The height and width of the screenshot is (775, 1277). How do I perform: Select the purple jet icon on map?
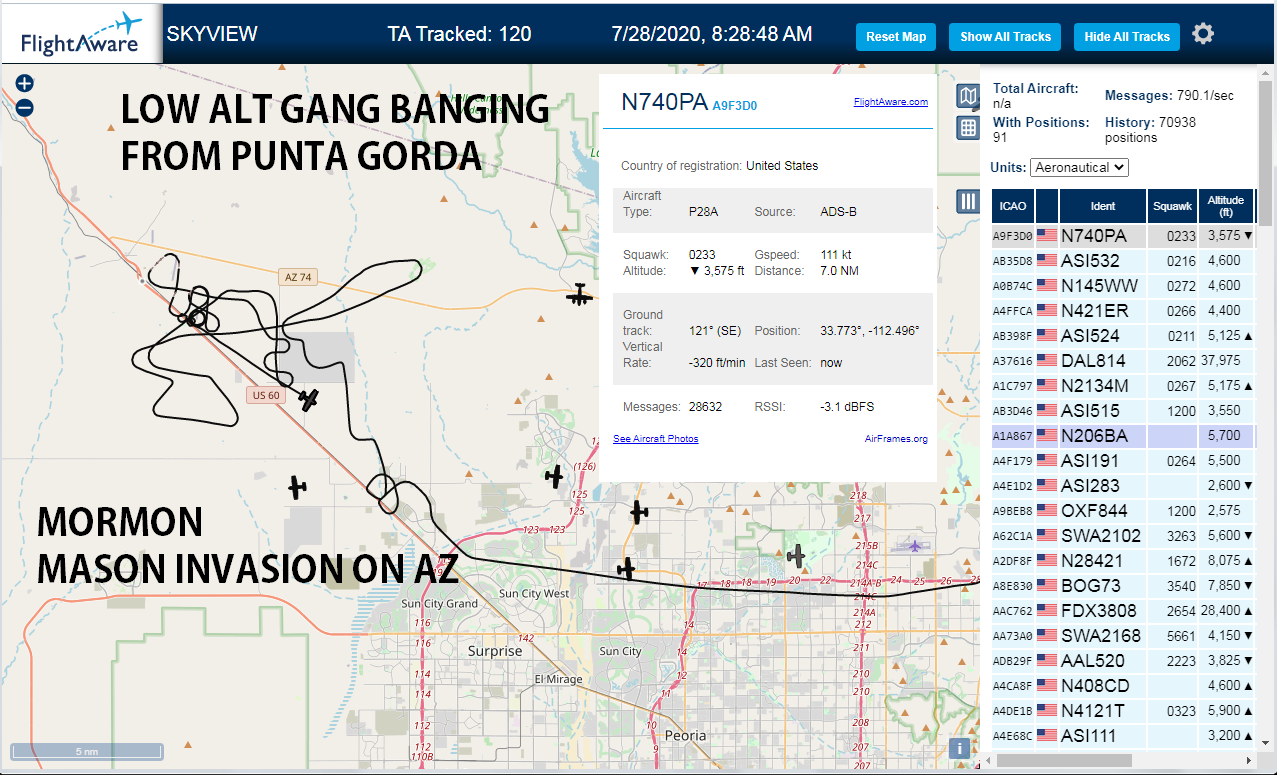click(914, 545)
